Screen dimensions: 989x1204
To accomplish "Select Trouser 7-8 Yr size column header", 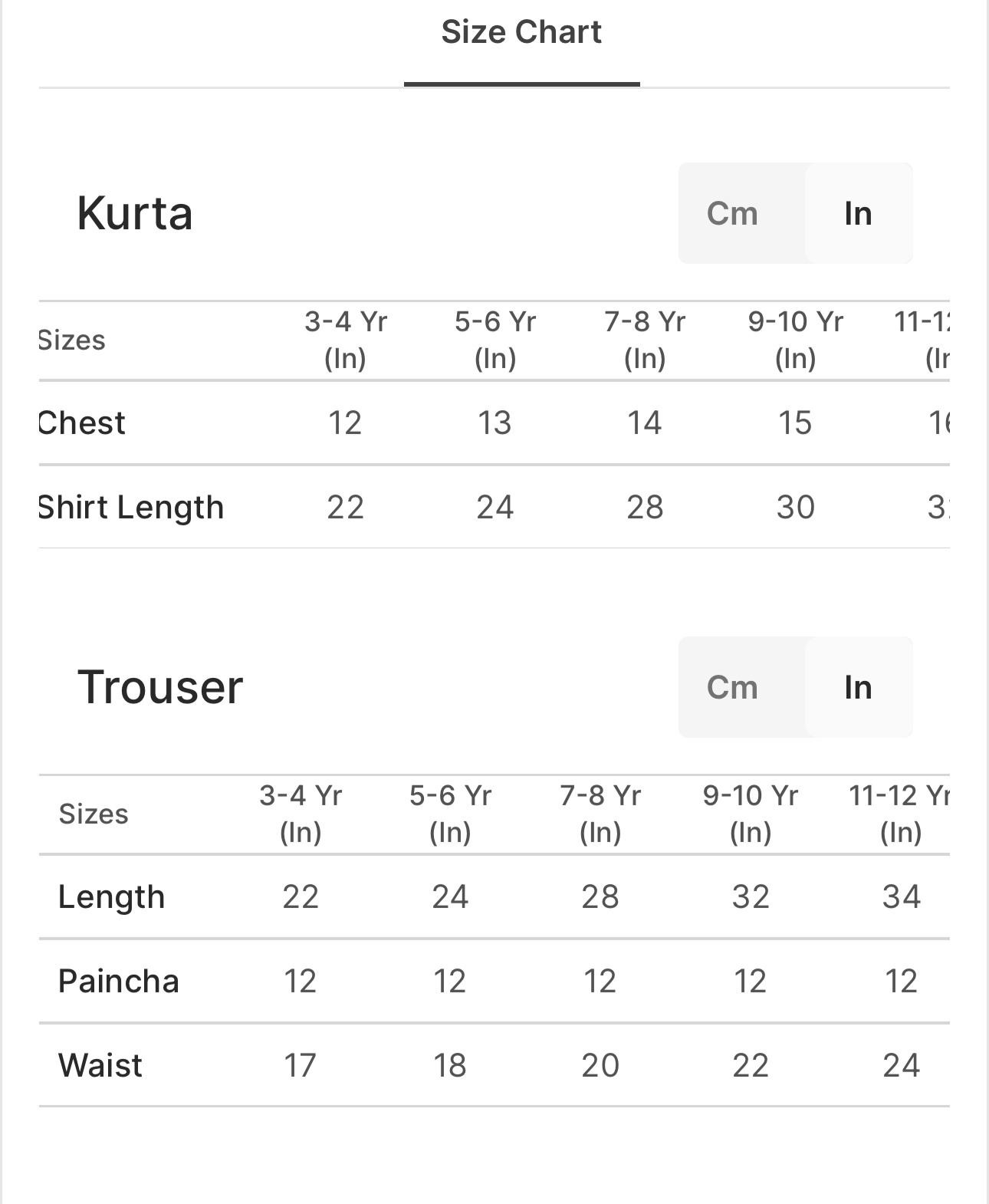I will click(x=600, y=814).
